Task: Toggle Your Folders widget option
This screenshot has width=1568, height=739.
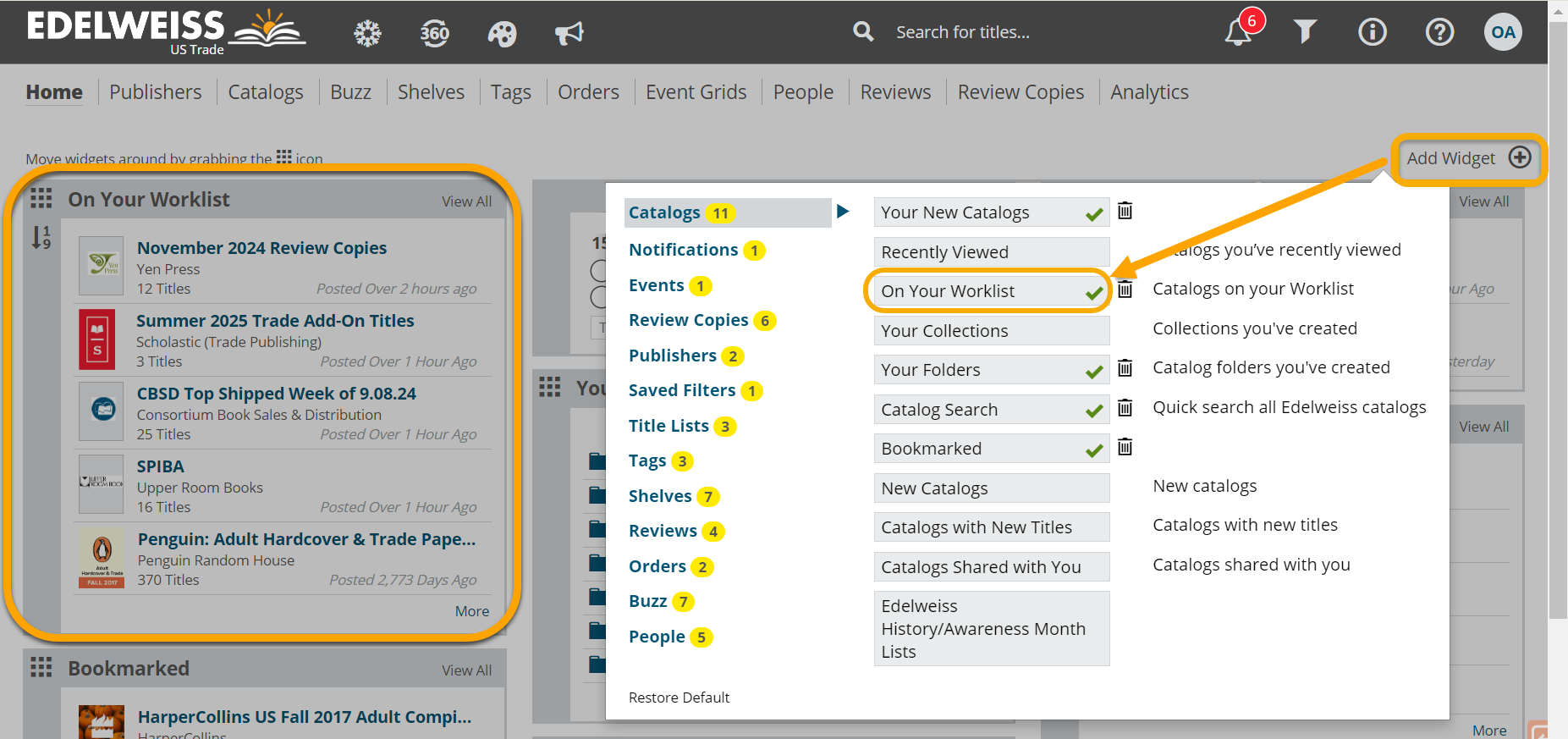Action: (991, 370)
